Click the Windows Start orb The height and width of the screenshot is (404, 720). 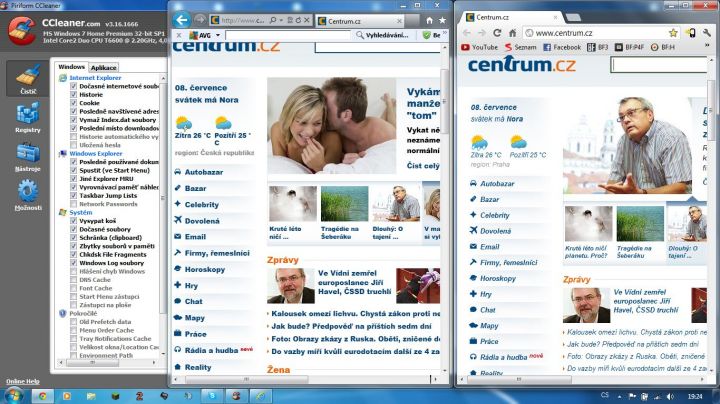13,395
